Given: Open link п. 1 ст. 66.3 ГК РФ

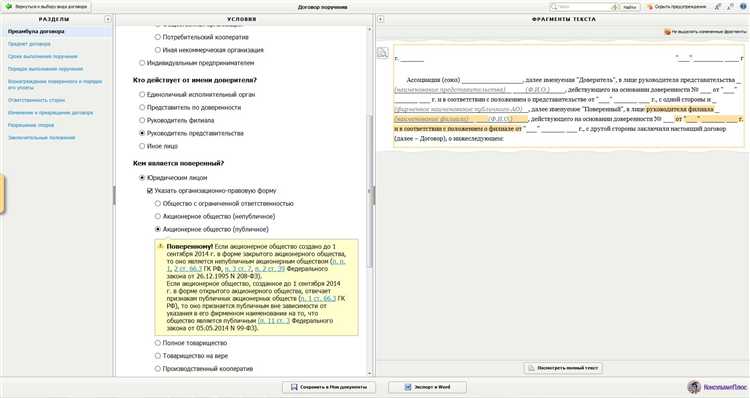Looking at the screenshot, I should (318, 298).
